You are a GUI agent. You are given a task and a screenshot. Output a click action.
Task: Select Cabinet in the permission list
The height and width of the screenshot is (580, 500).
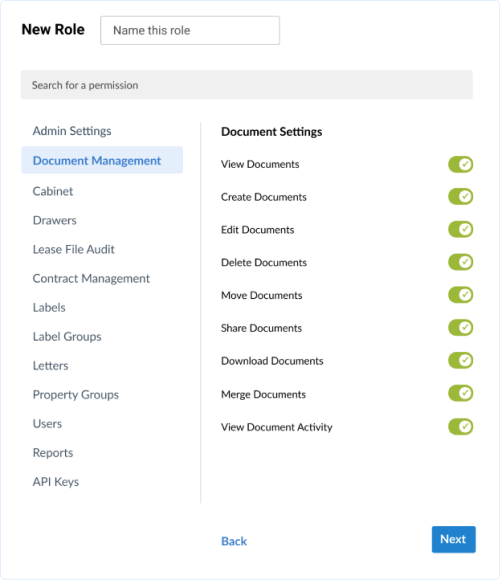(x=53, y=191)
